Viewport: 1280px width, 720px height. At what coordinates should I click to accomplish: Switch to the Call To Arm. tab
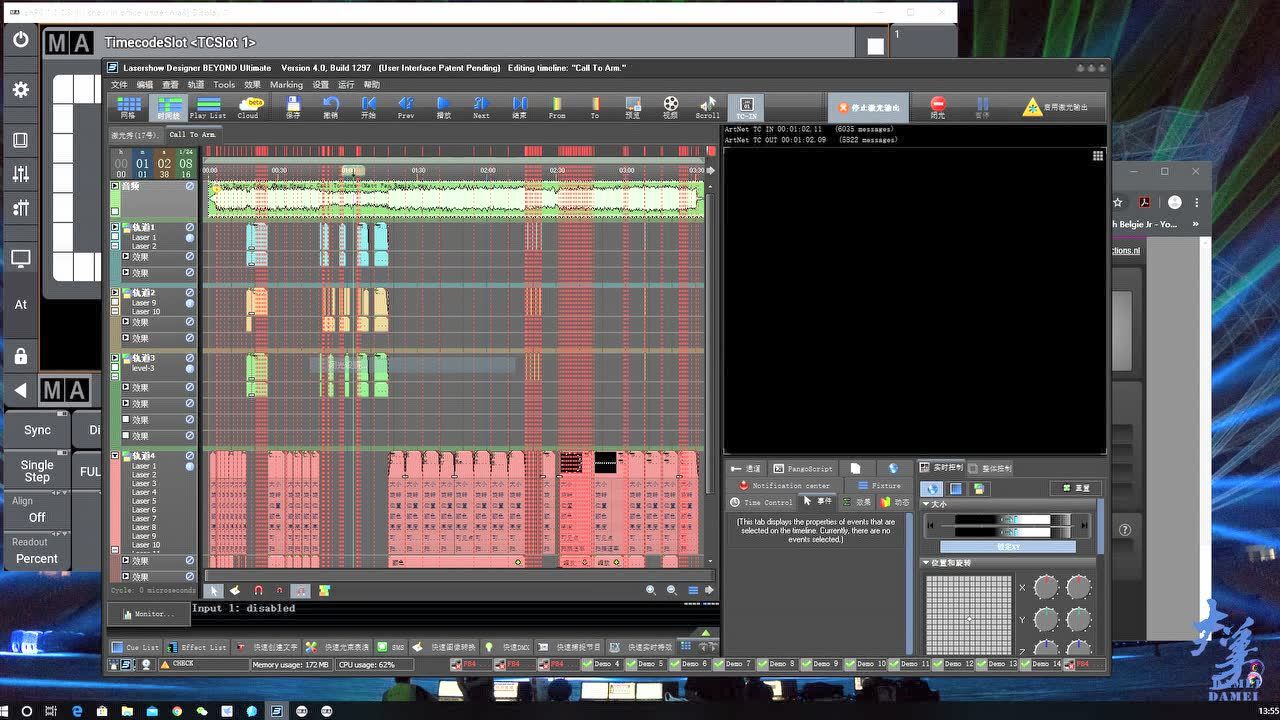coord(192,134)
